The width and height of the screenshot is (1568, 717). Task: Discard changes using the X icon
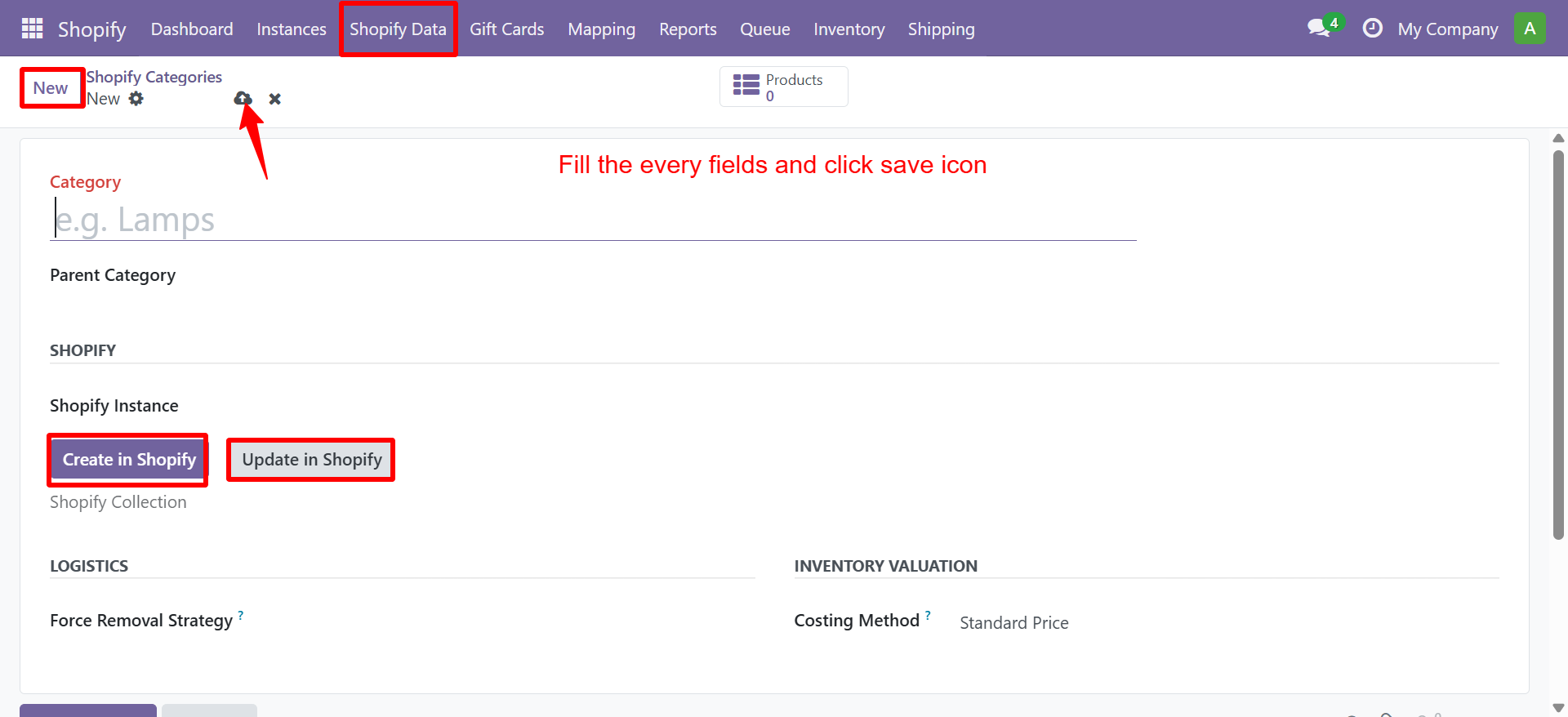point(274,99)
